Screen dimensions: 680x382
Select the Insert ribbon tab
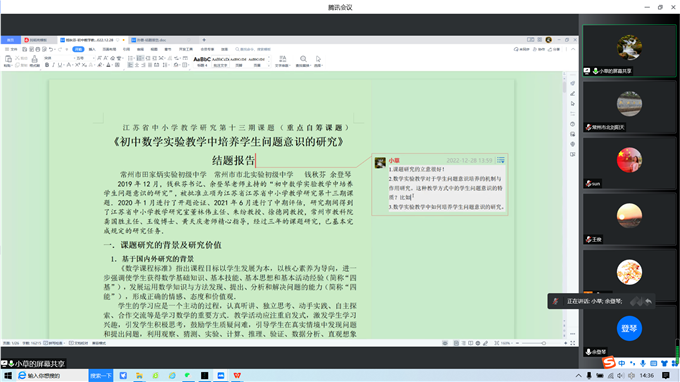pos(92,49)
